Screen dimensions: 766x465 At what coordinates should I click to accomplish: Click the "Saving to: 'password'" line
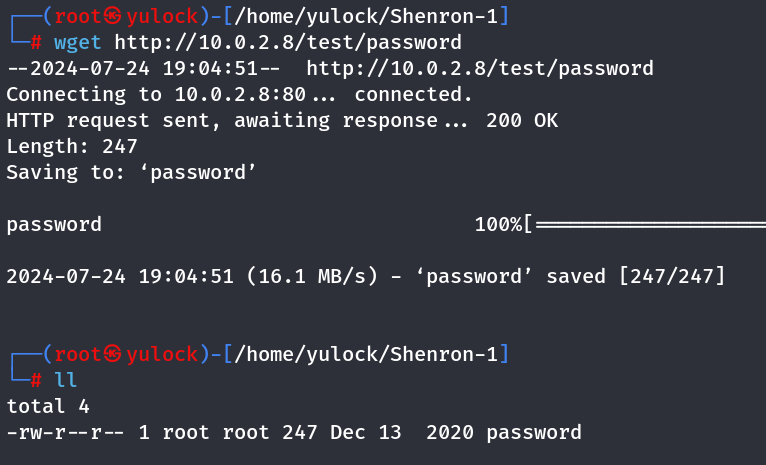tap(132, 172)
